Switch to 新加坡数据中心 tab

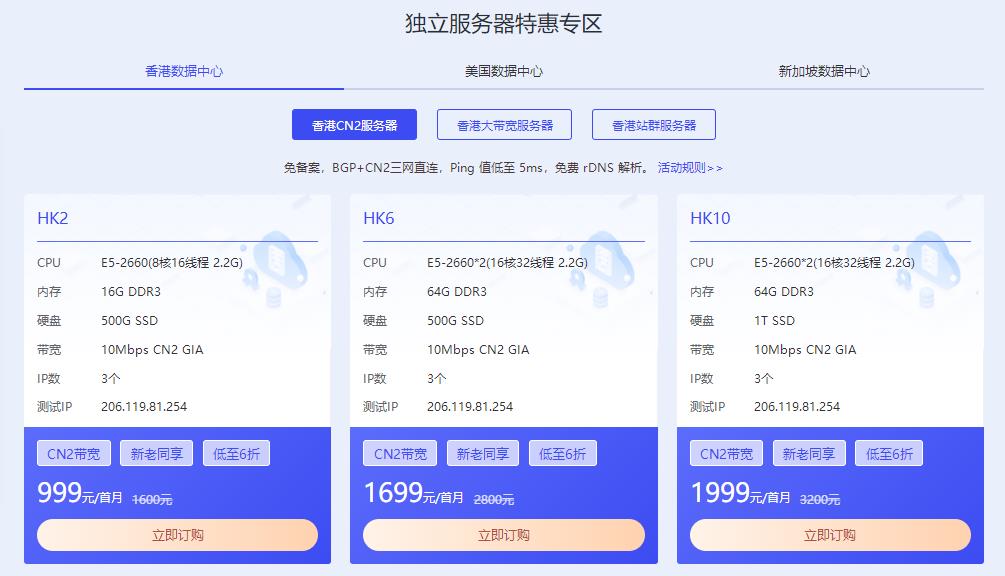pos(824,71)
